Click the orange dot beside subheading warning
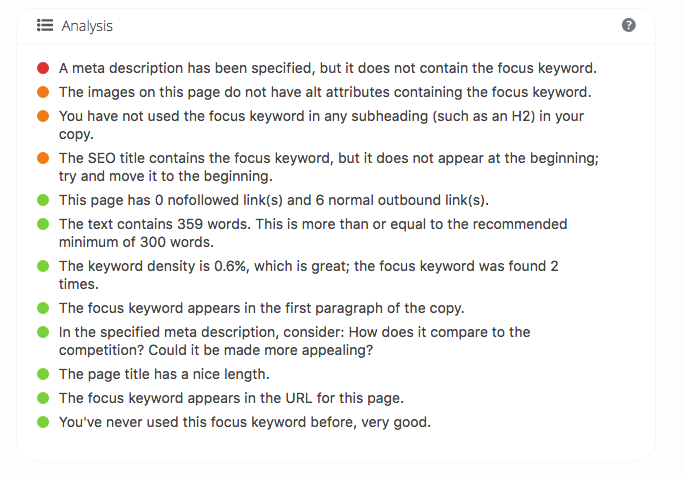The width and height of the screenshot is (684, 479). click(43, 116)
